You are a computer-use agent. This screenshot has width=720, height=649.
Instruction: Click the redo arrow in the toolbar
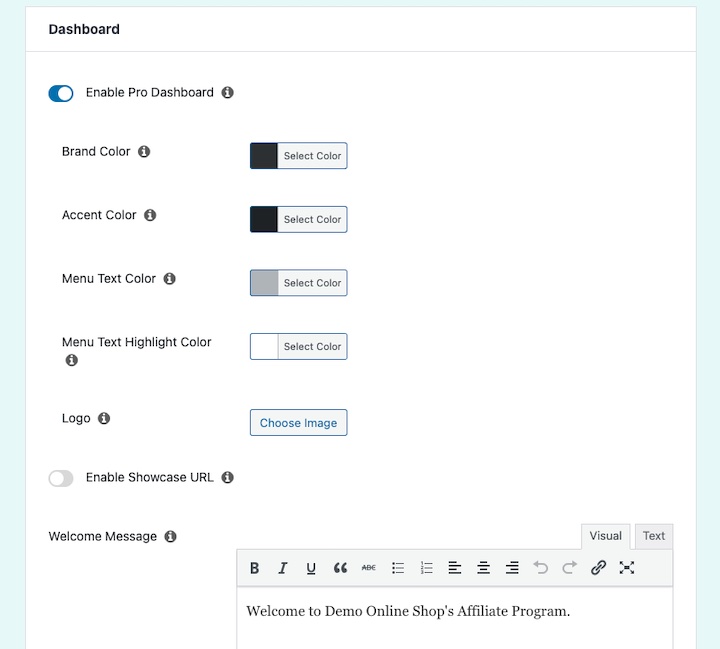click(569, 568)
